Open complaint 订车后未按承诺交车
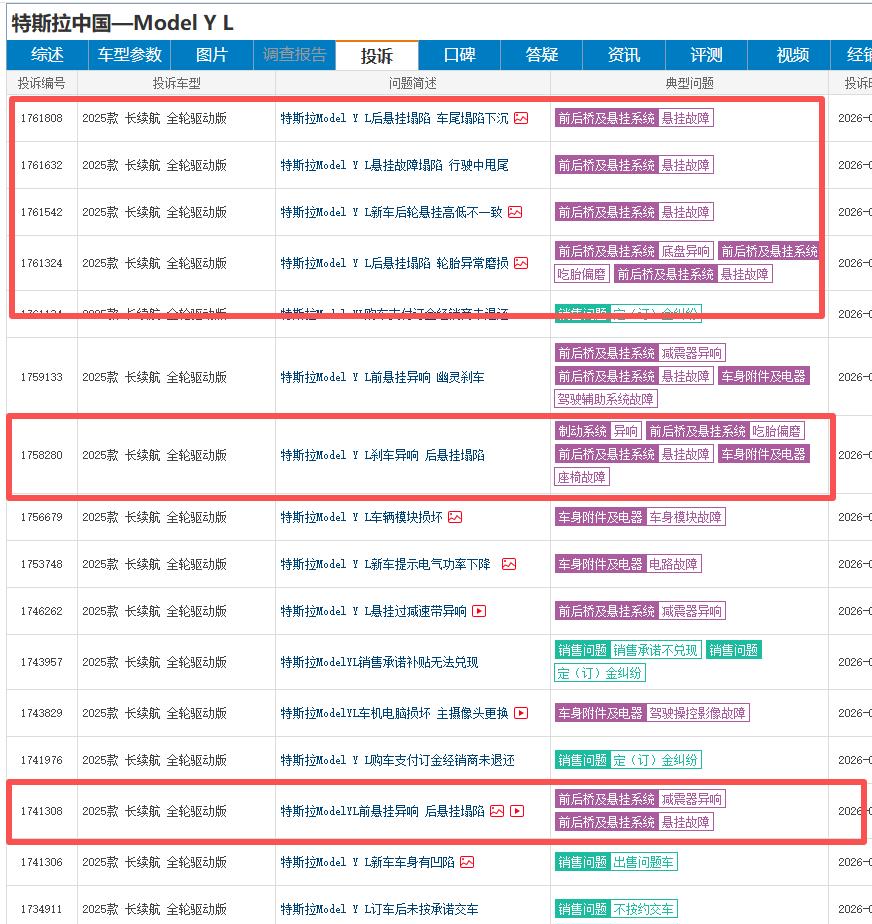 tap(379, 909)
